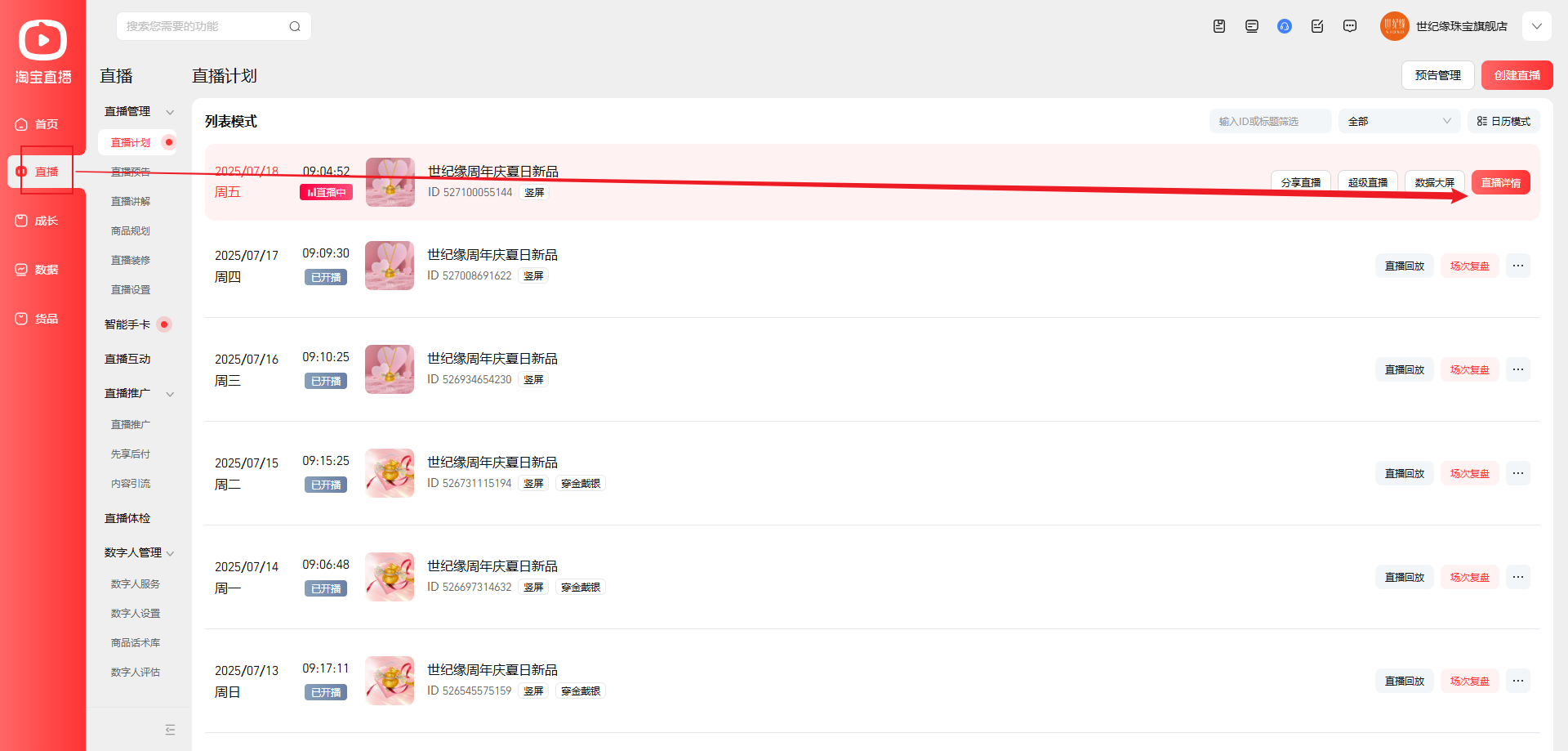Click the edit note pencil icon in header
Viewport: 1568px width, 751px height.
click(1317, 26)
